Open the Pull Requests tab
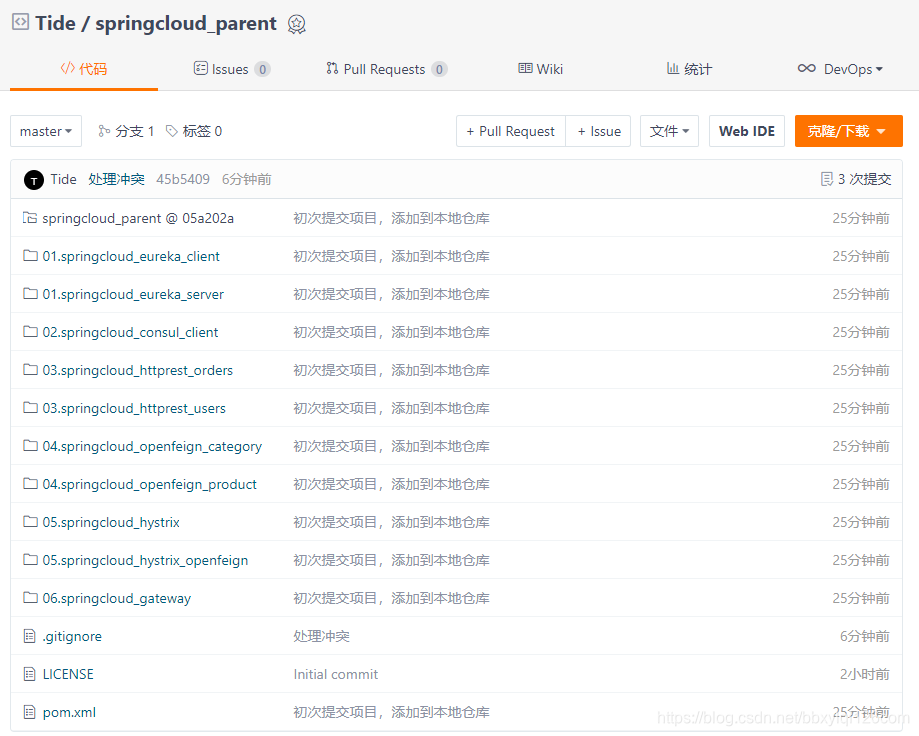919x736 pixels. (x=387, y=69)
